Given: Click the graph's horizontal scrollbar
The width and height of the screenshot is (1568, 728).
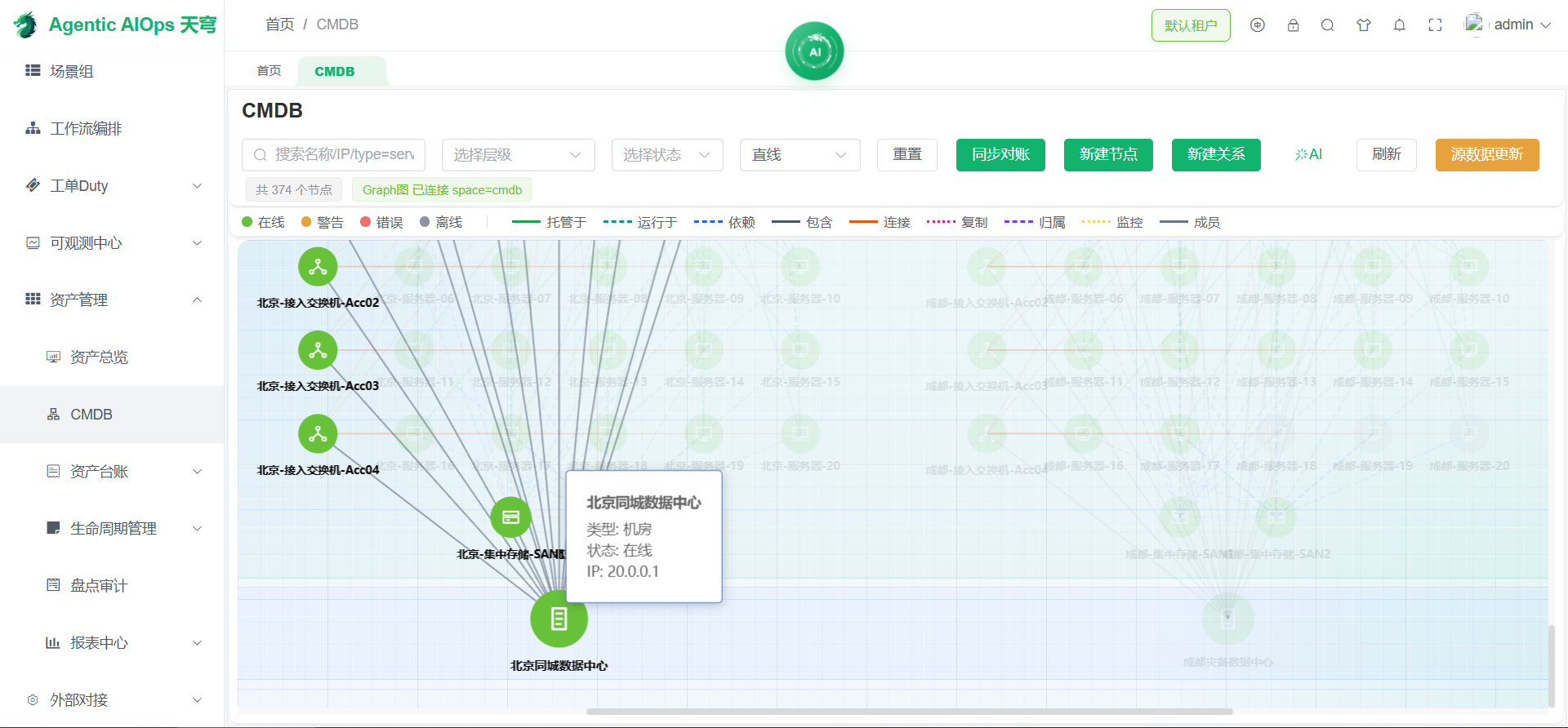Looking at the screenshot, I should coord(909,712).
